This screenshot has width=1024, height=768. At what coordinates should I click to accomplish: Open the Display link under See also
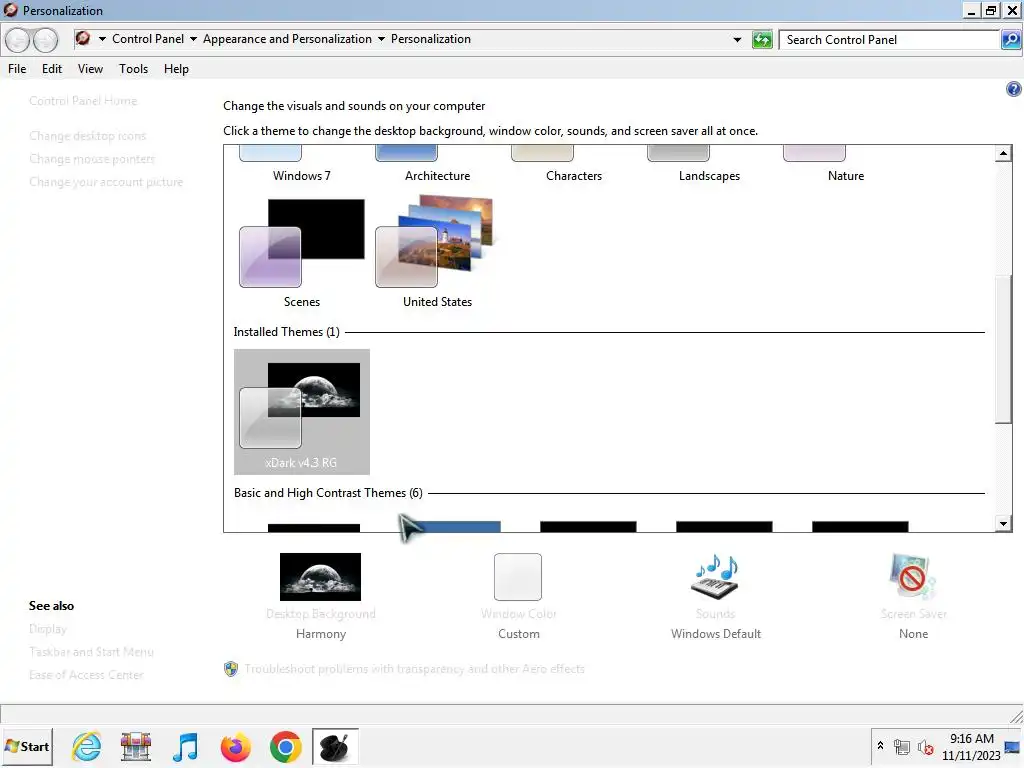[x=48, y=629]
